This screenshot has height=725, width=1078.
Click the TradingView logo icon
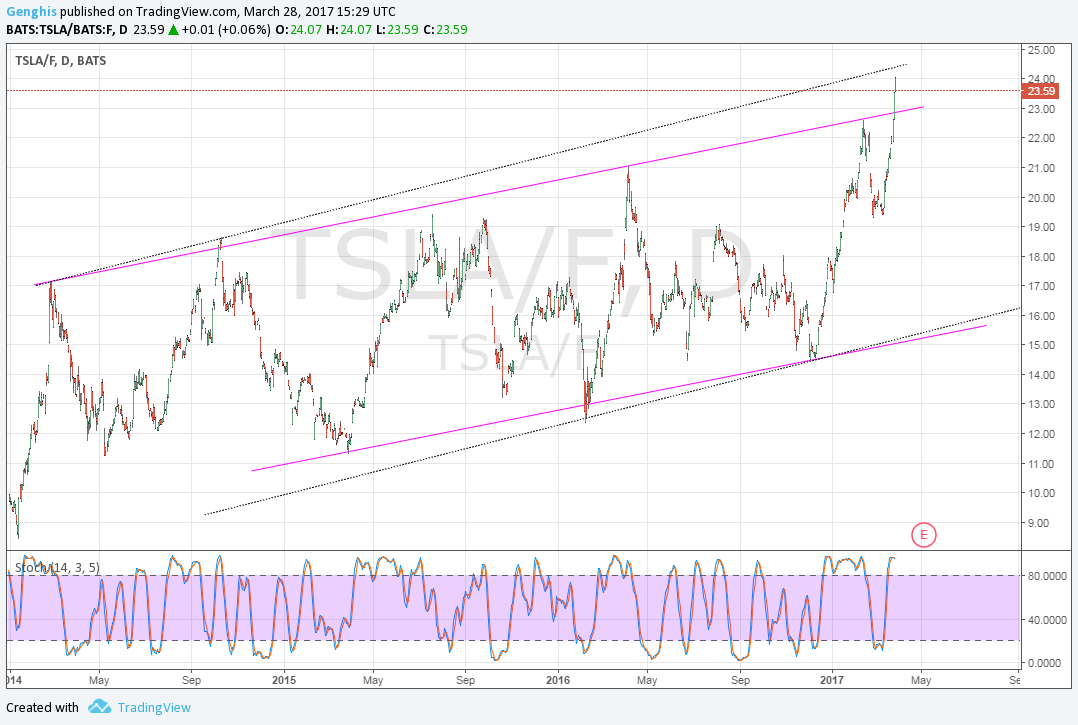point(100,706)
